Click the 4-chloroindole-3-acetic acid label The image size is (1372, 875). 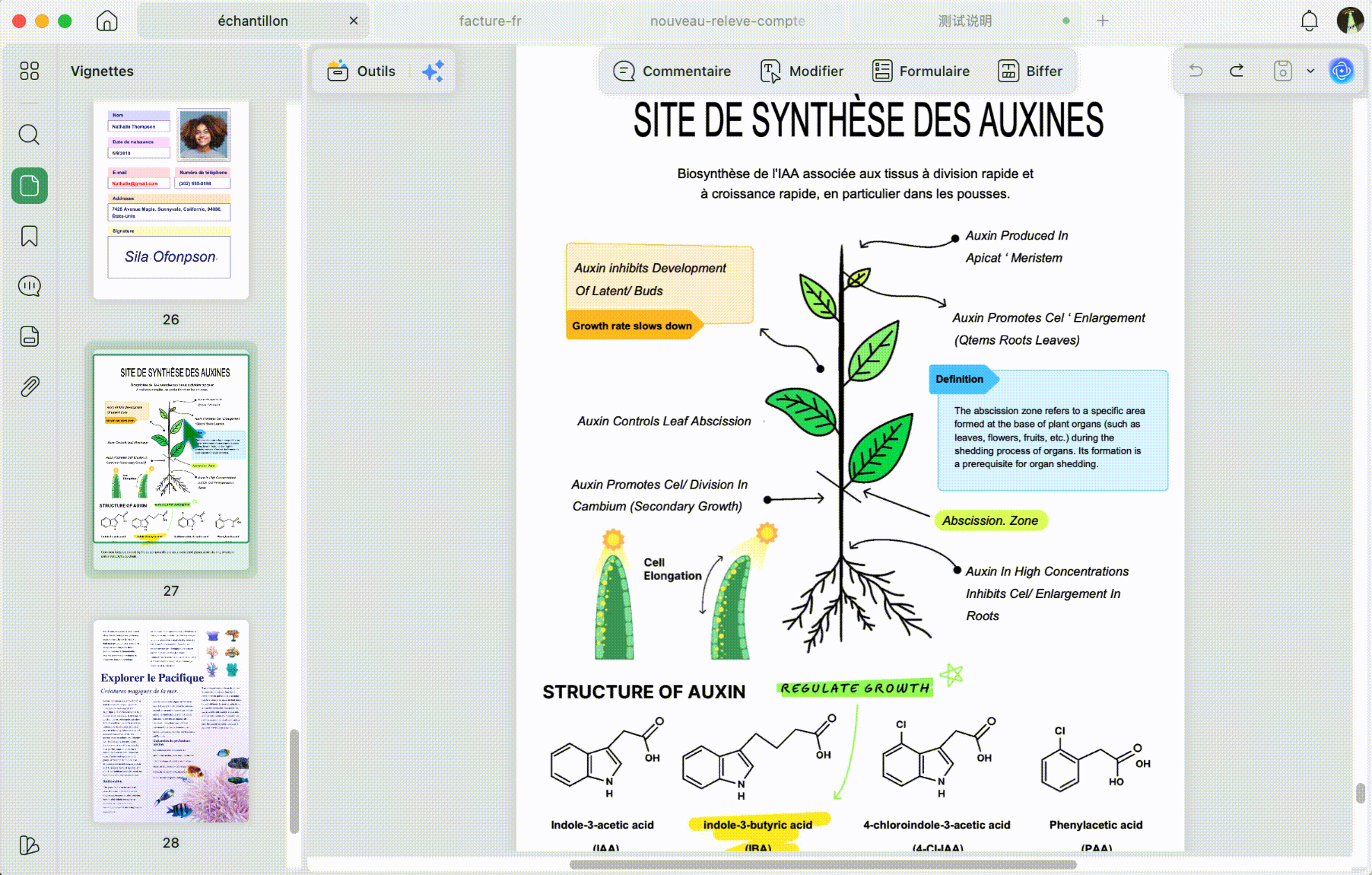[x=937, y=825]
